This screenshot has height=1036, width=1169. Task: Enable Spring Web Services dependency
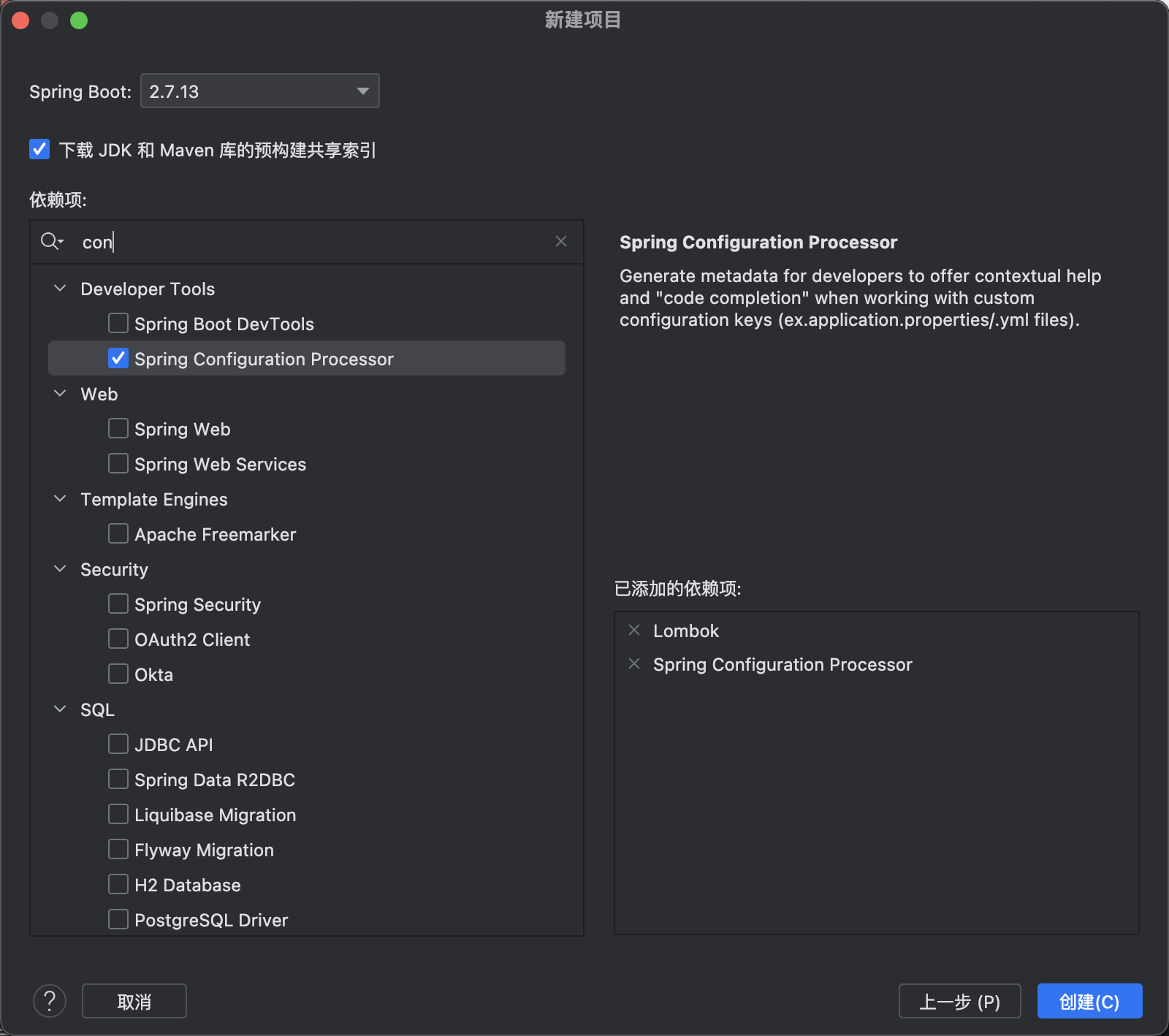click(x=118, y=463)
